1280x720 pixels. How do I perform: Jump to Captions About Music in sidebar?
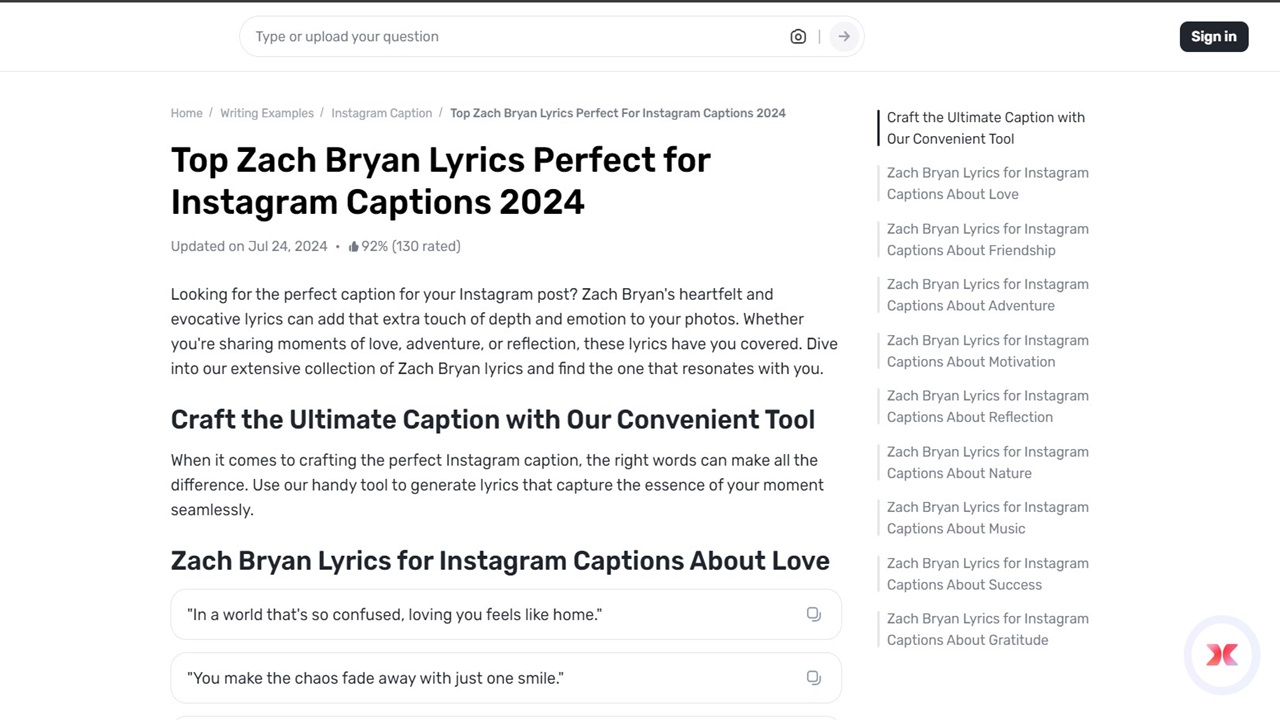pyautogui.click(x=988, y=518)
